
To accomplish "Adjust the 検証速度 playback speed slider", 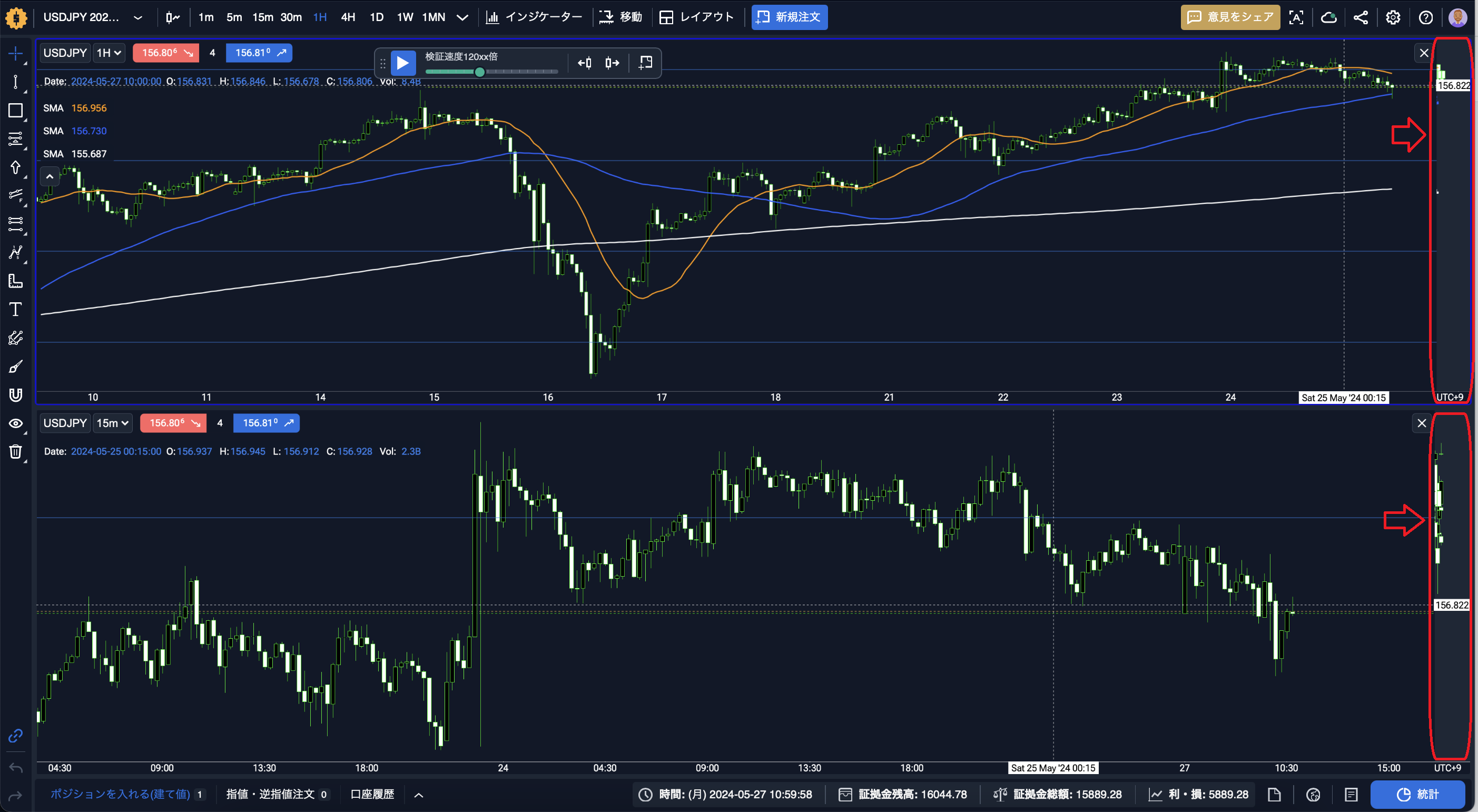I will click(x=480, y=72).
